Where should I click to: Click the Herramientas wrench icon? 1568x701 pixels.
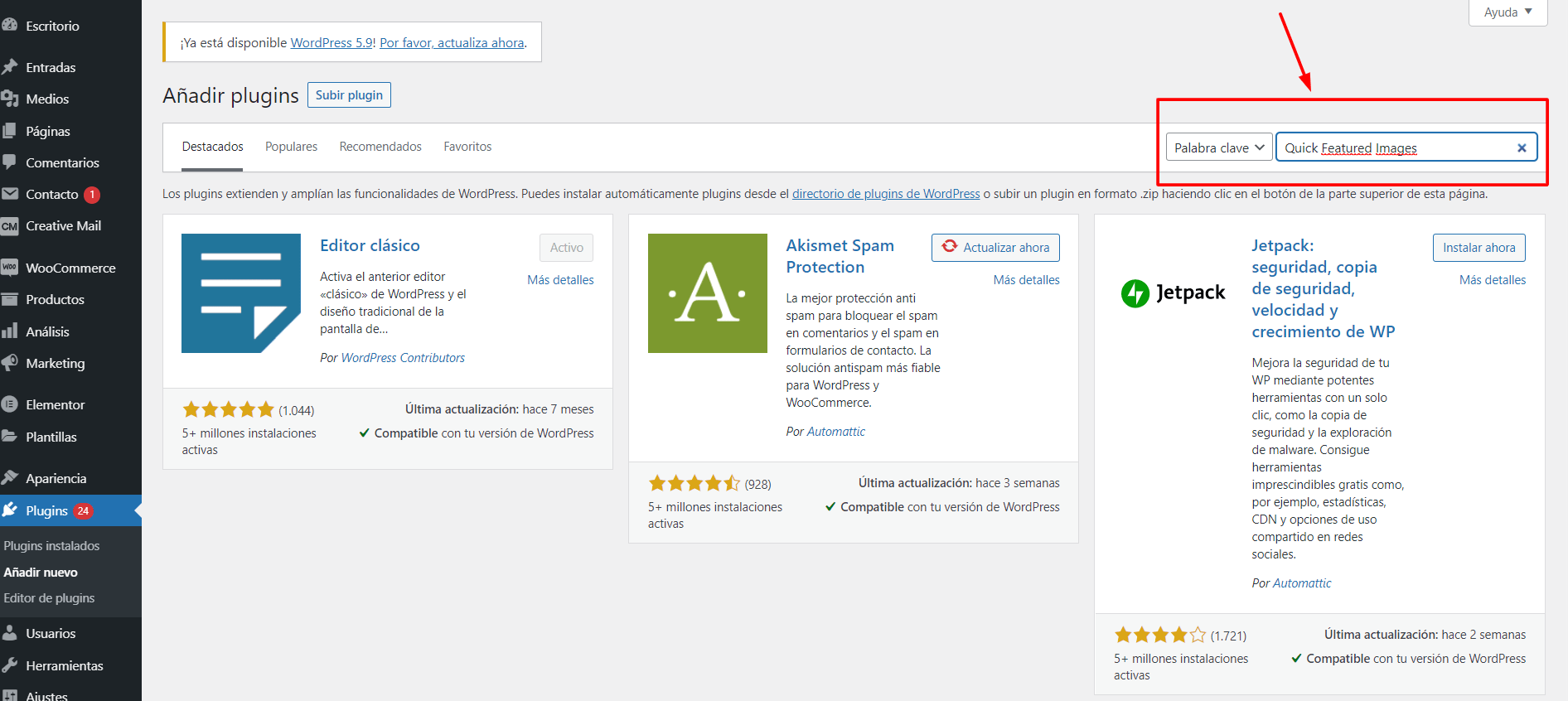click(10, 665)
